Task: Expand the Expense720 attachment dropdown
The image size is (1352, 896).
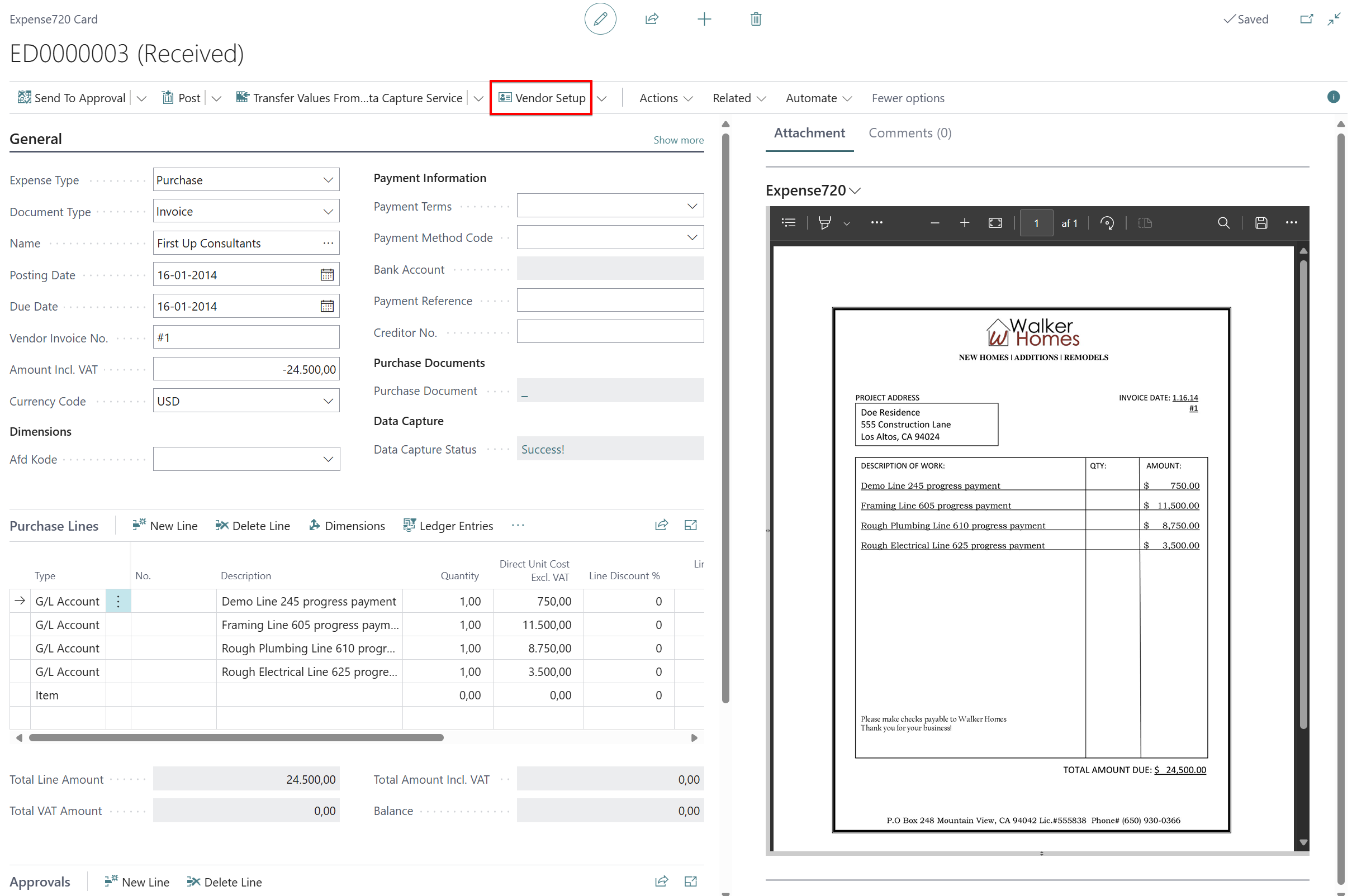Action: click(x=855, y=191)
